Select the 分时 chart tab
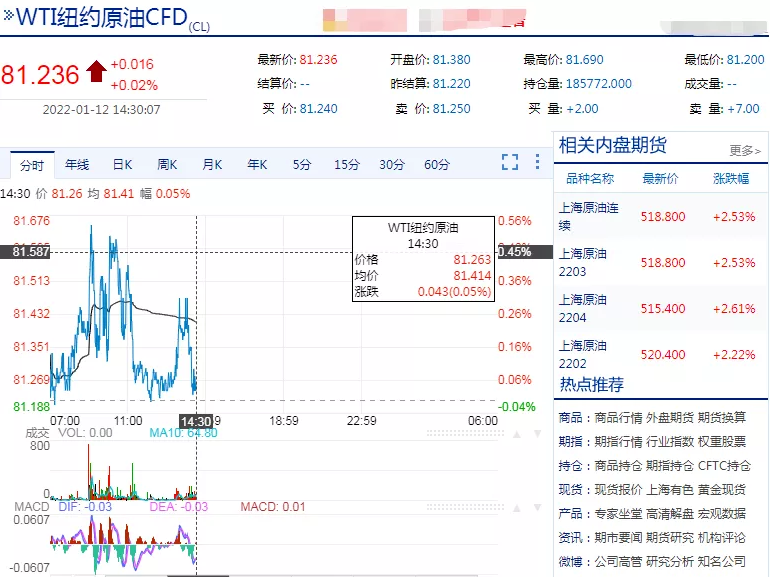This screenshot has width=770, height=577. pos(32,165)
